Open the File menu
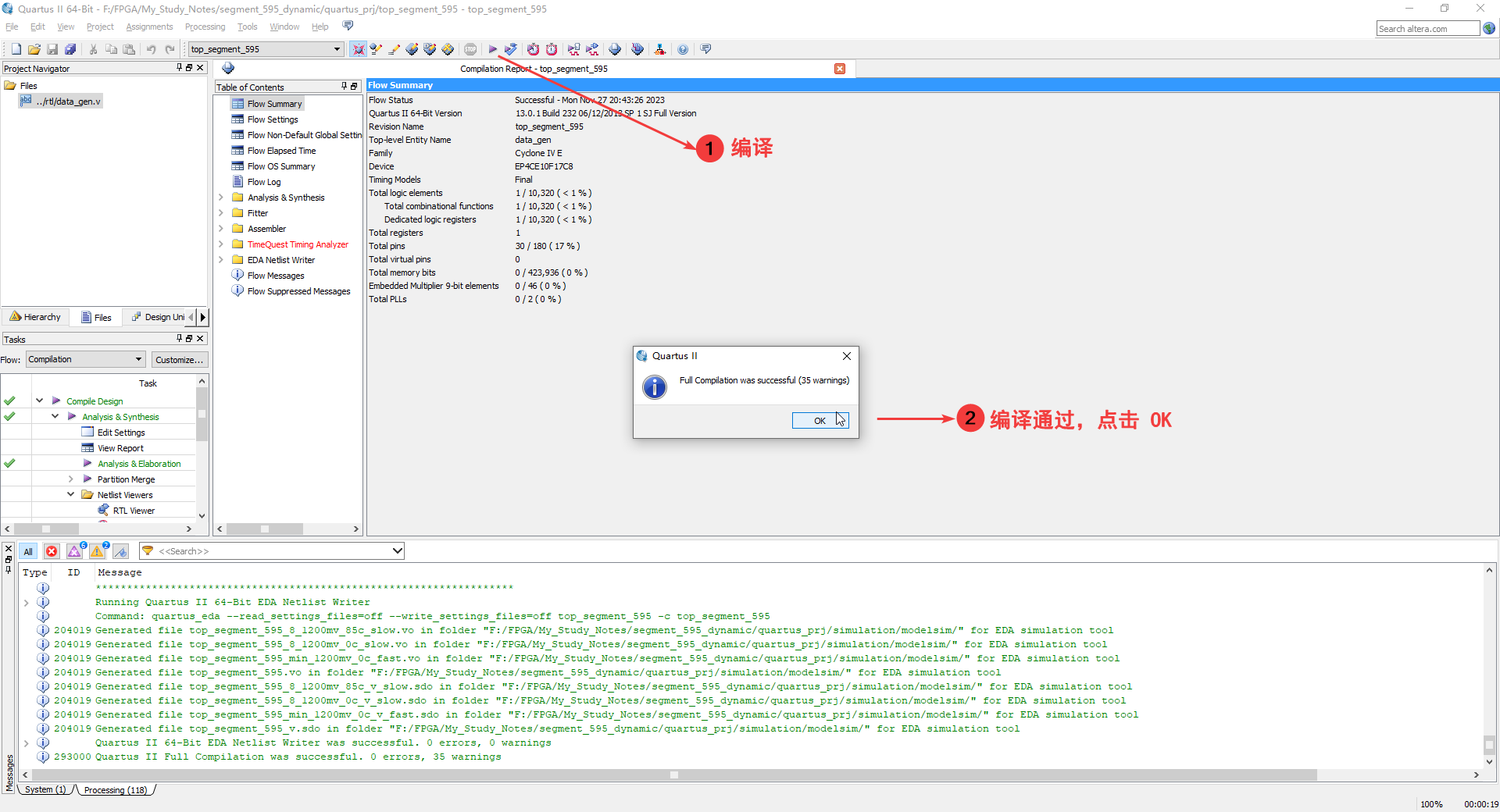The height and width of the screenshot is (812, 1500). tap(12, 27)
